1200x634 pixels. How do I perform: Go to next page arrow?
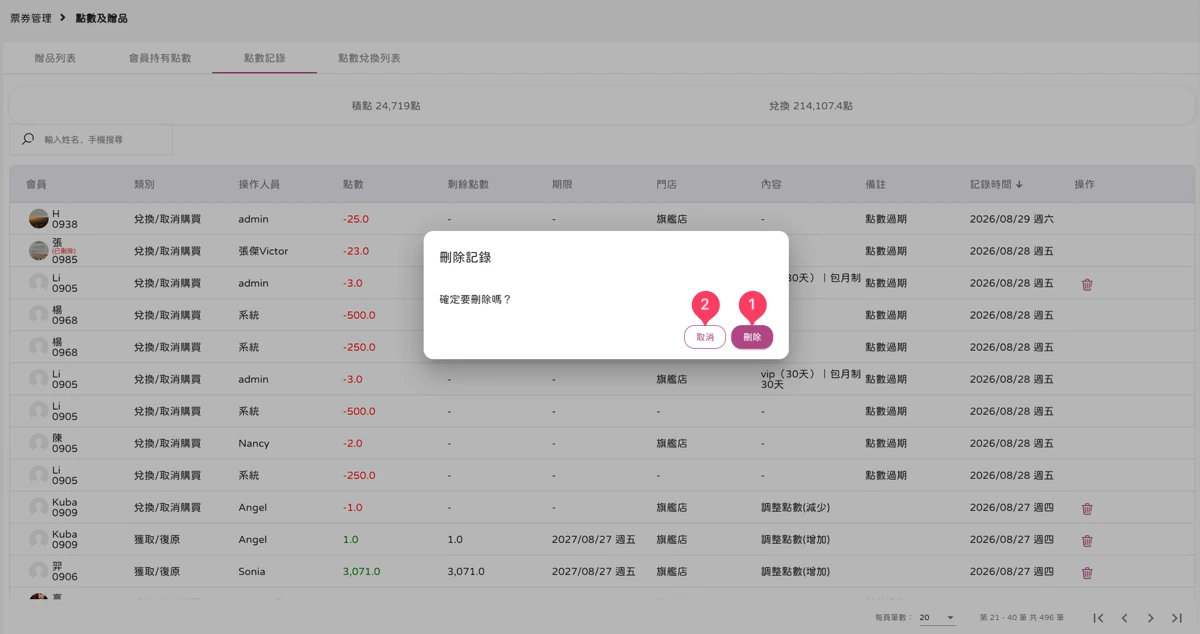[x=1151, y=618]
